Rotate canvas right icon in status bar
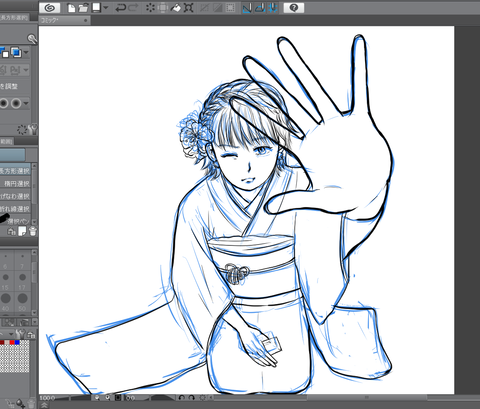480x409 pixels. [x=192, y=398]
